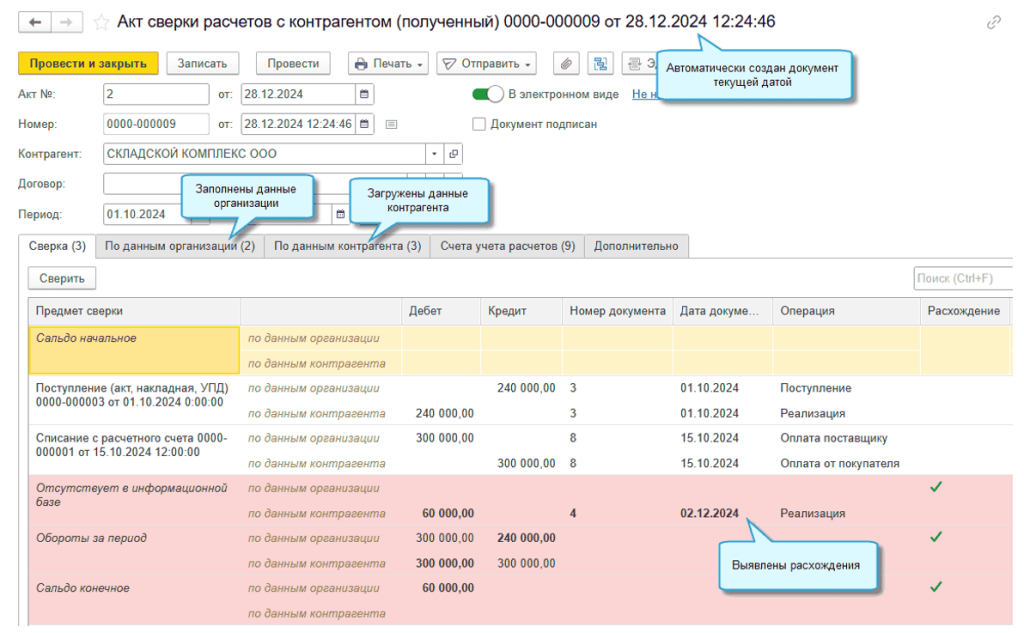Open the Дополнительно tab

(x=636, y=246)
